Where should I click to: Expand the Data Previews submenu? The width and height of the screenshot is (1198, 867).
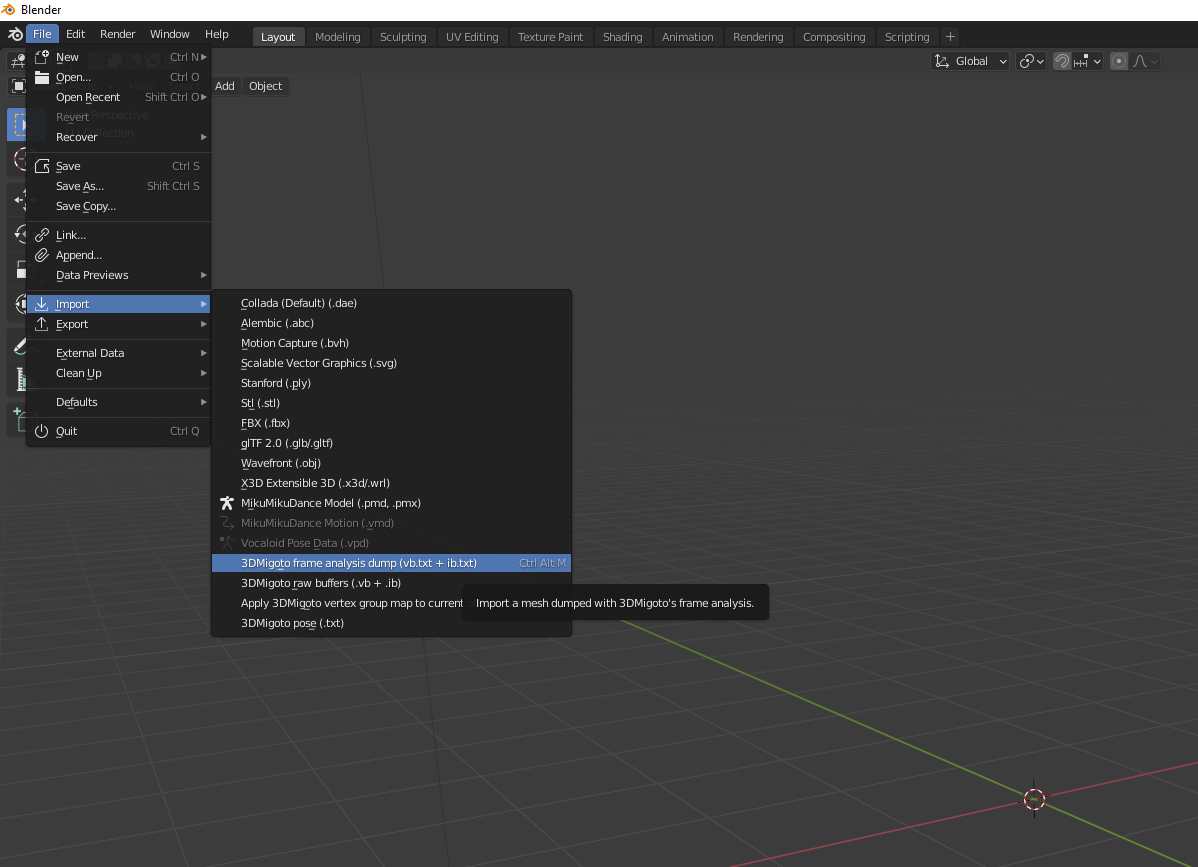click(x=118, y=275)
